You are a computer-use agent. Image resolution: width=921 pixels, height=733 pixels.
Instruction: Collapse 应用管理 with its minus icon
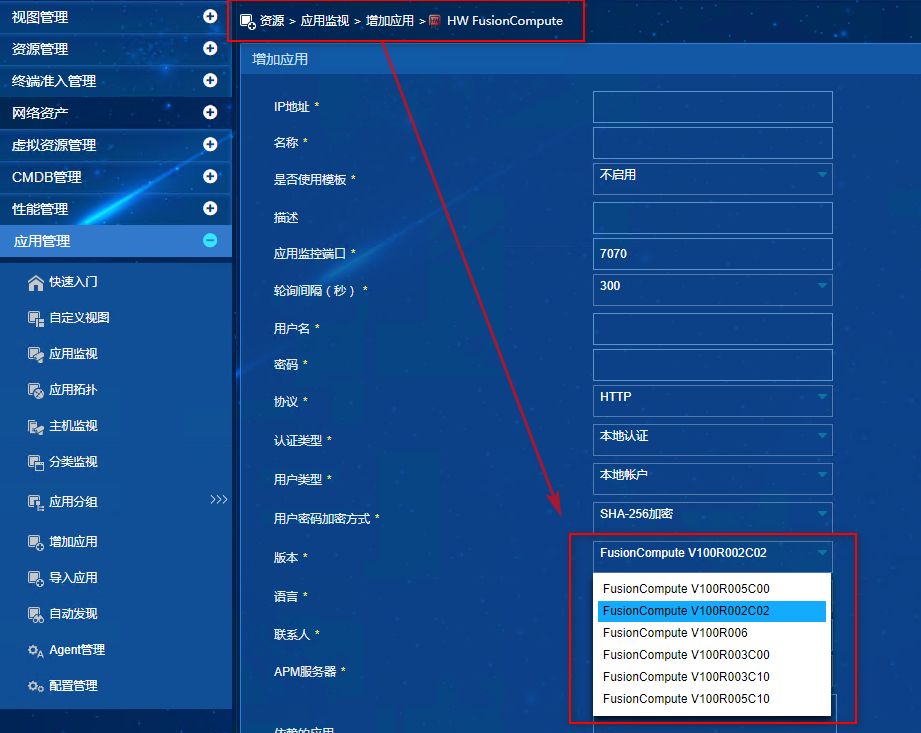[210, 240]
